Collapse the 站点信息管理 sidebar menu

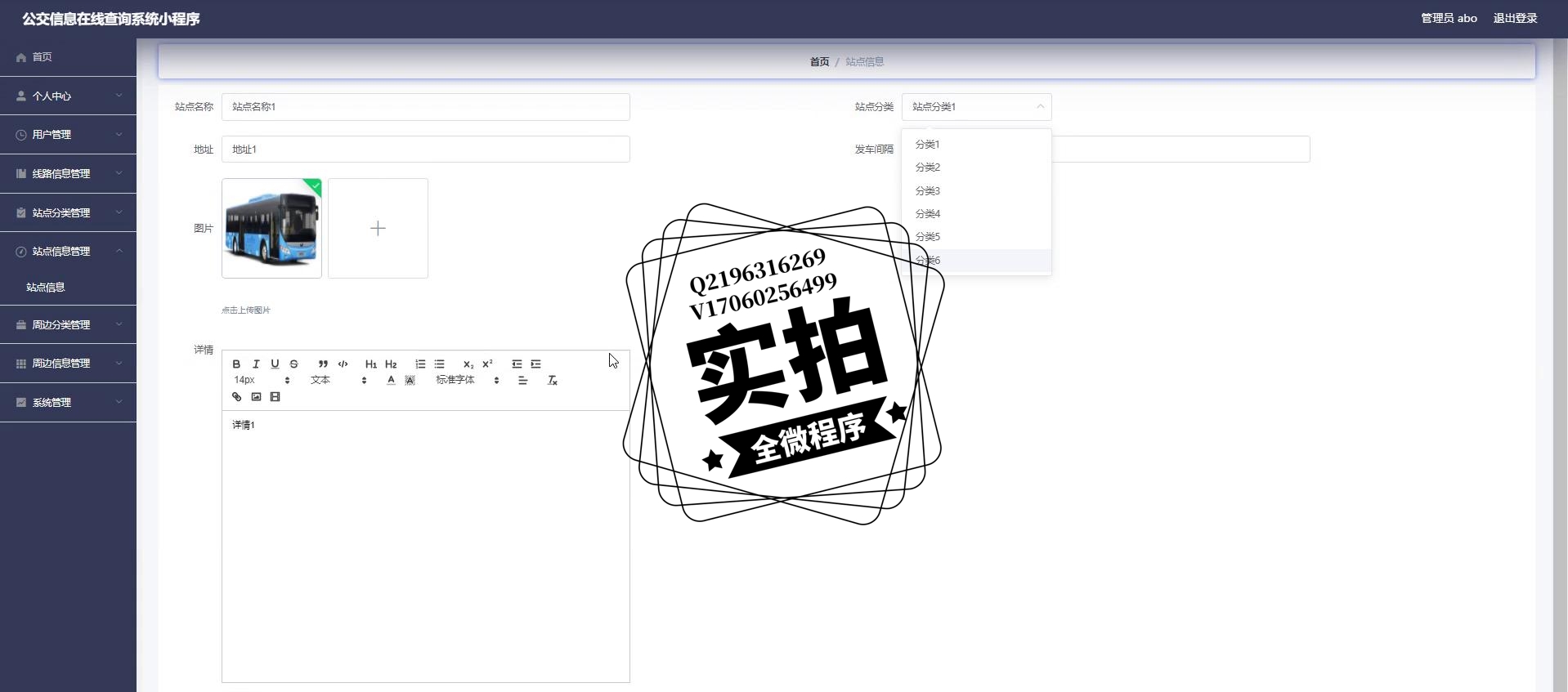[x=68, y=252]
